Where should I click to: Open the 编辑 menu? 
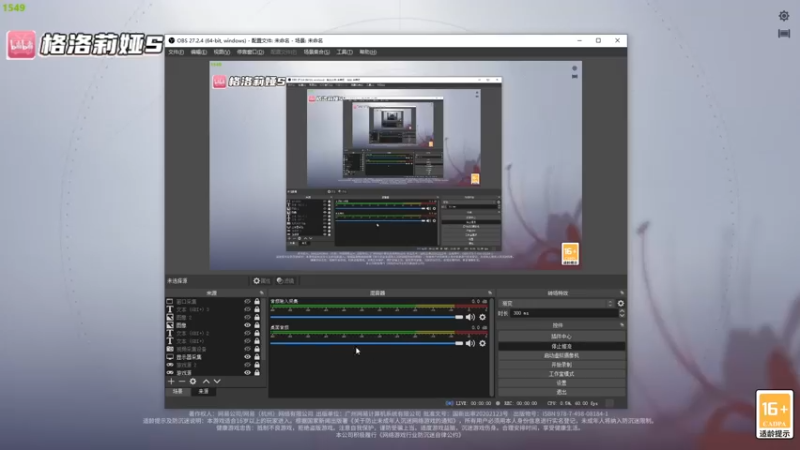point(198,52)
